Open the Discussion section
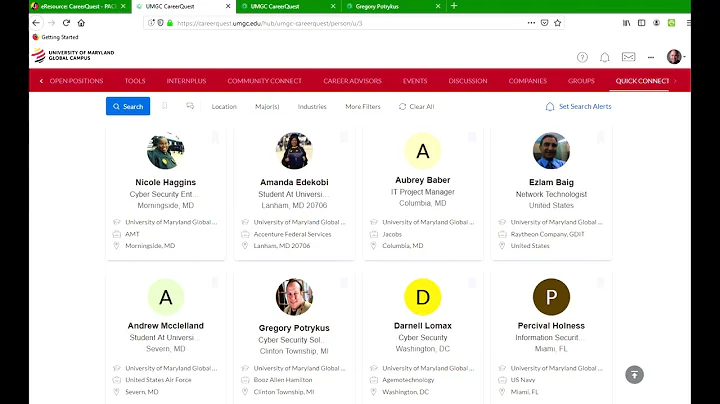 (468, 81)
